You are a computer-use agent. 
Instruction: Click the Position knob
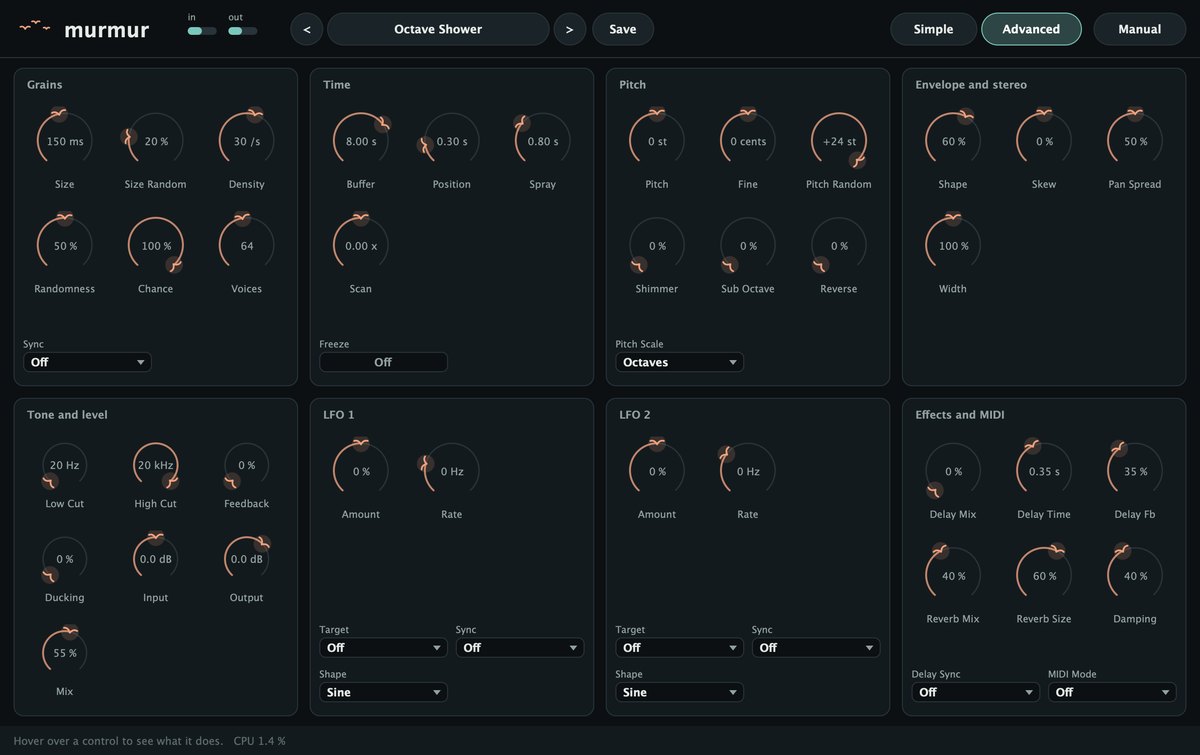(x=452, y=141)
